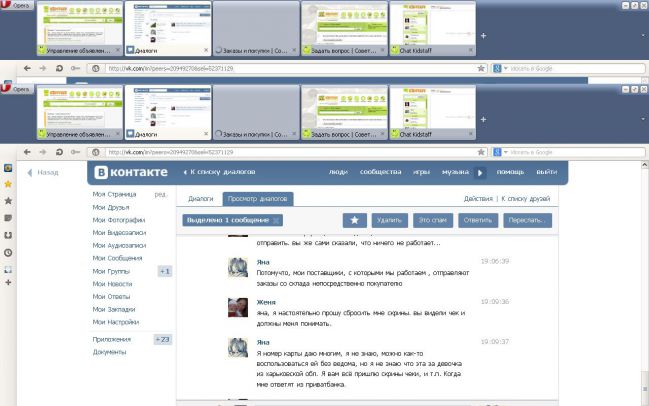The image size is (649, 406).
Task: Go back via 'К списку диалогов' in the header
Action: pos(215,172)
